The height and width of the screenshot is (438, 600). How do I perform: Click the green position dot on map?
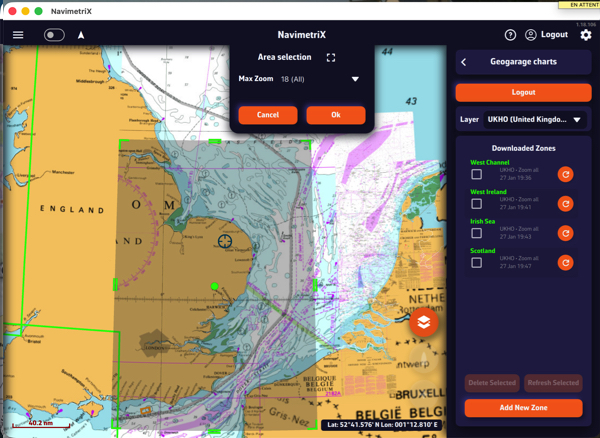pyautogui.click(x=214, y=286)
